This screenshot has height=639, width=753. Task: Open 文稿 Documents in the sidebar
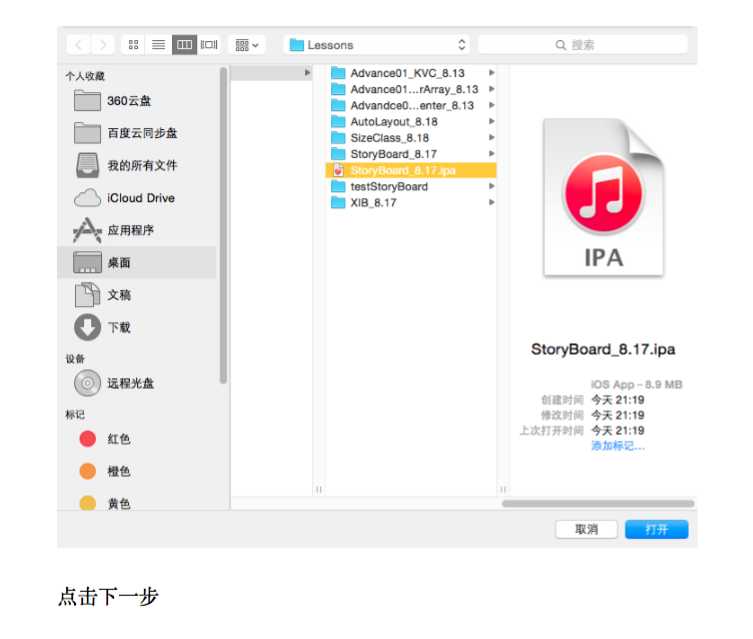coord(139,295)
